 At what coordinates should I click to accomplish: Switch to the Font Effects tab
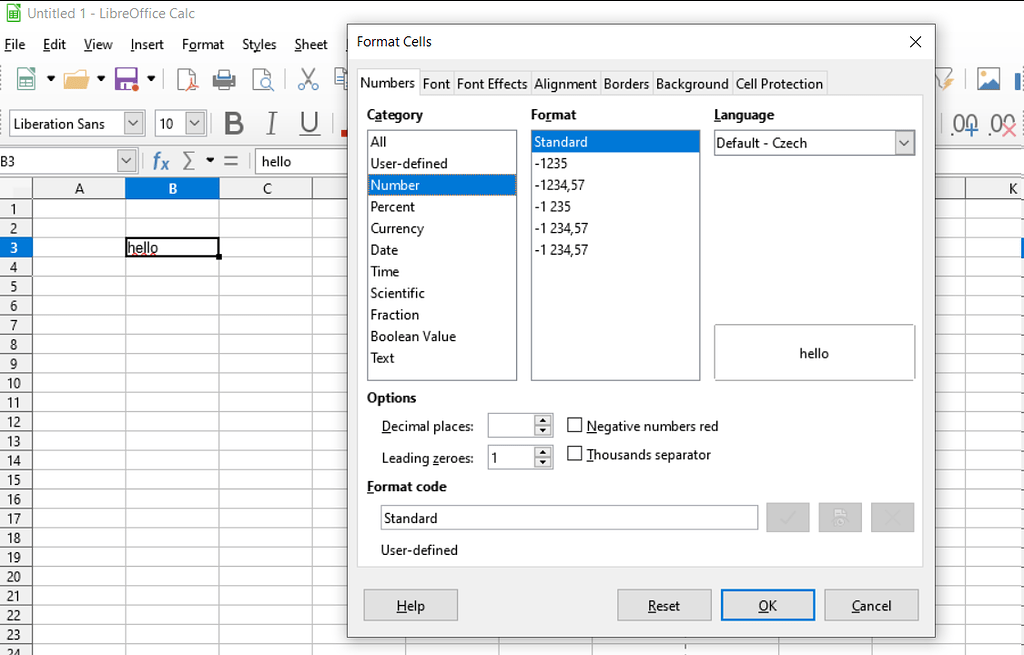492,84
